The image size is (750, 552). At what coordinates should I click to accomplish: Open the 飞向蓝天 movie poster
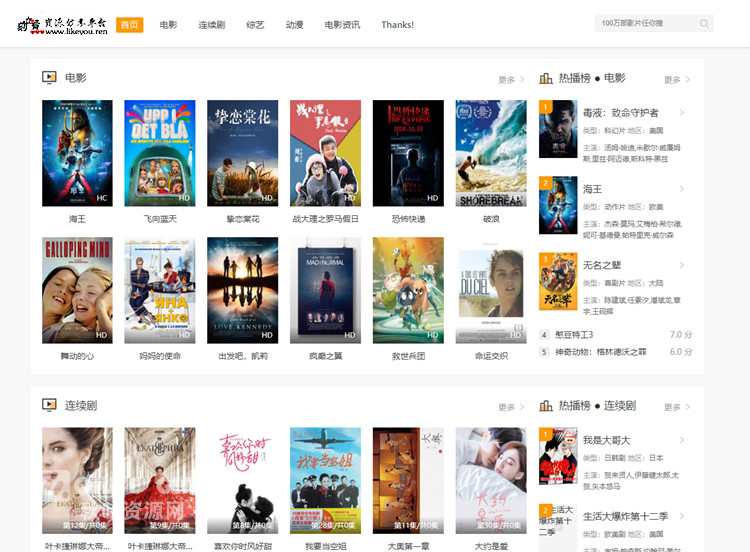[x=160, y=153]
